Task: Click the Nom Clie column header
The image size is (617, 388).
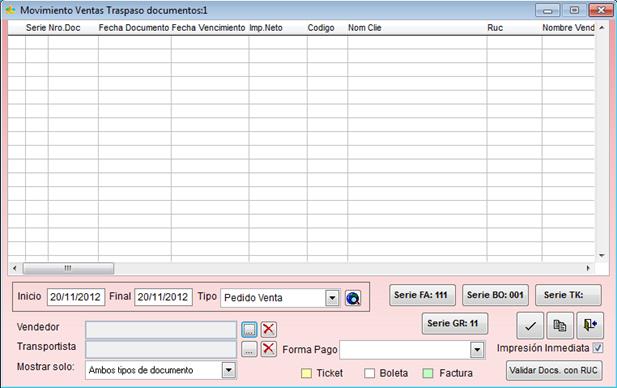Action: 365,28
